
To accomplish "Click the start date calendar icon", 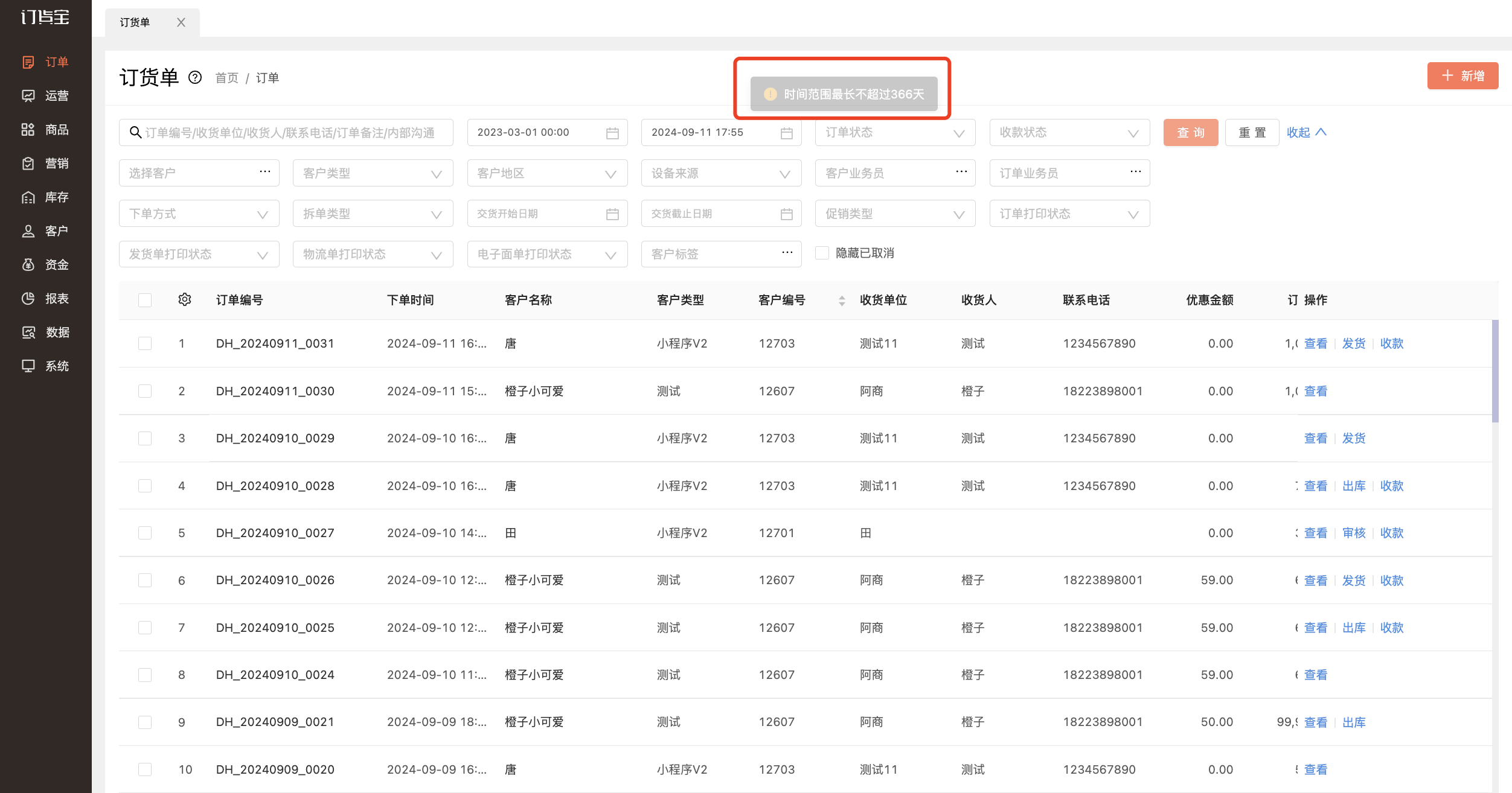I will [x=612, y=133].
